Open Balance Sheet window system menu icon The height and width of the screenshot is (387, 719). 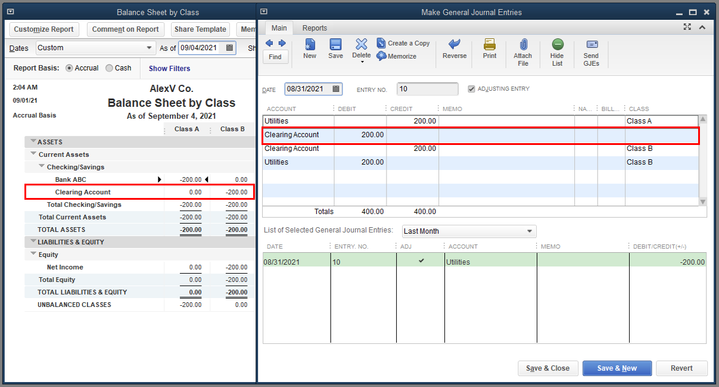(11, 12)
